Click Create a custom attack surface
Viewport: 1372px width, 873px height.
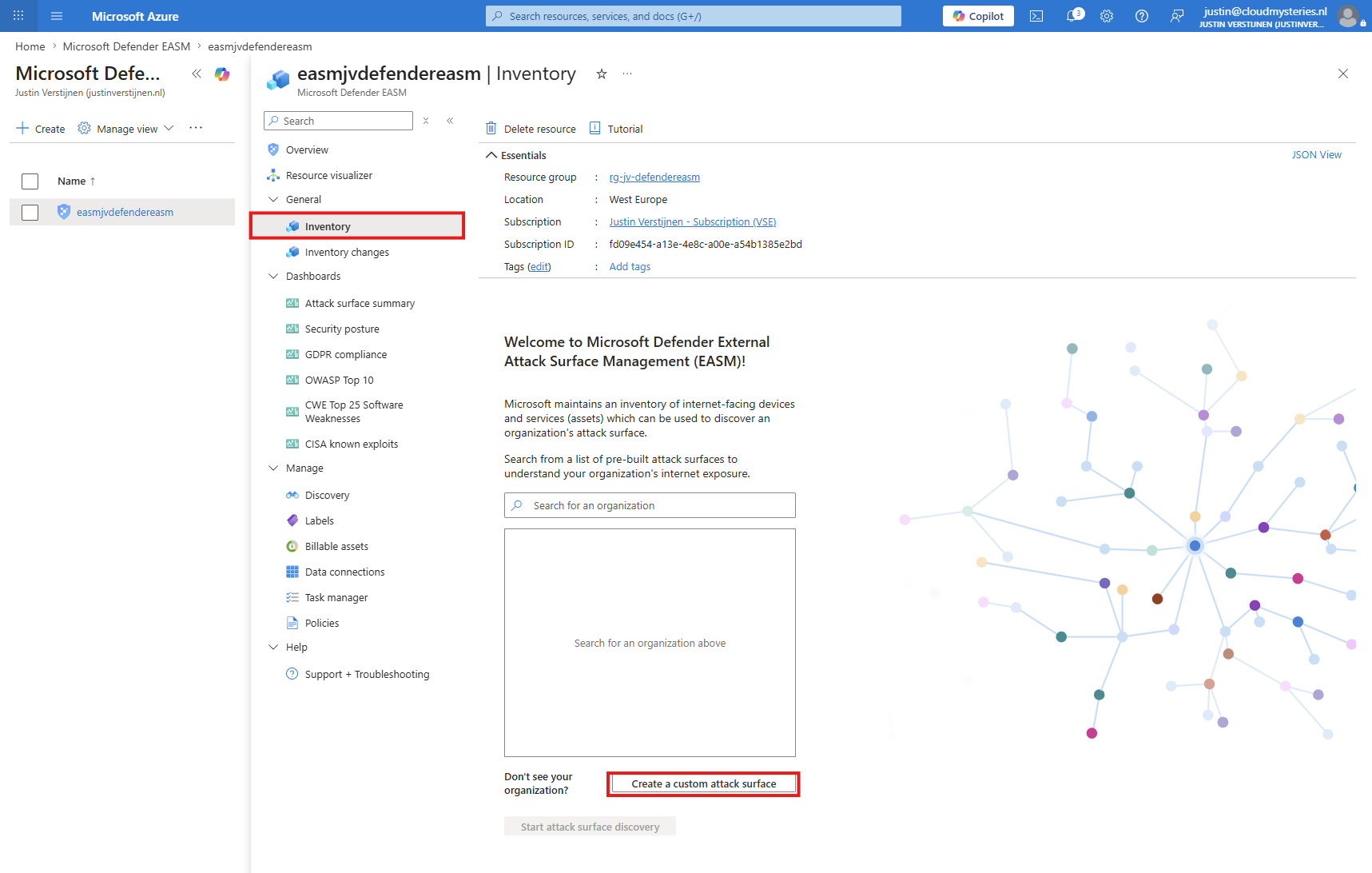(703, 784)
